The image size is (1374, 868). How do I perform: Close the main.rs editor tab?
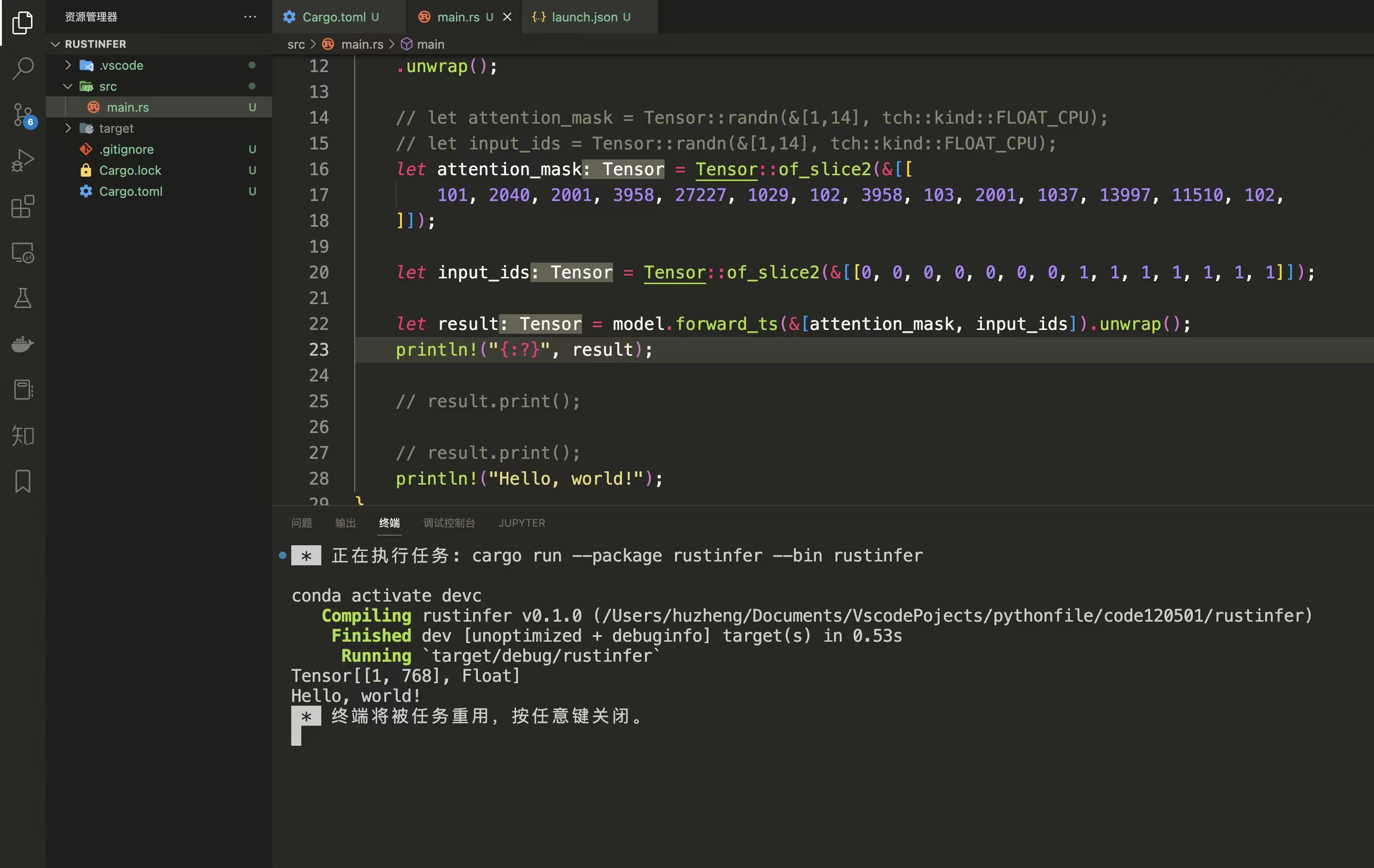(x=507, y=17)
